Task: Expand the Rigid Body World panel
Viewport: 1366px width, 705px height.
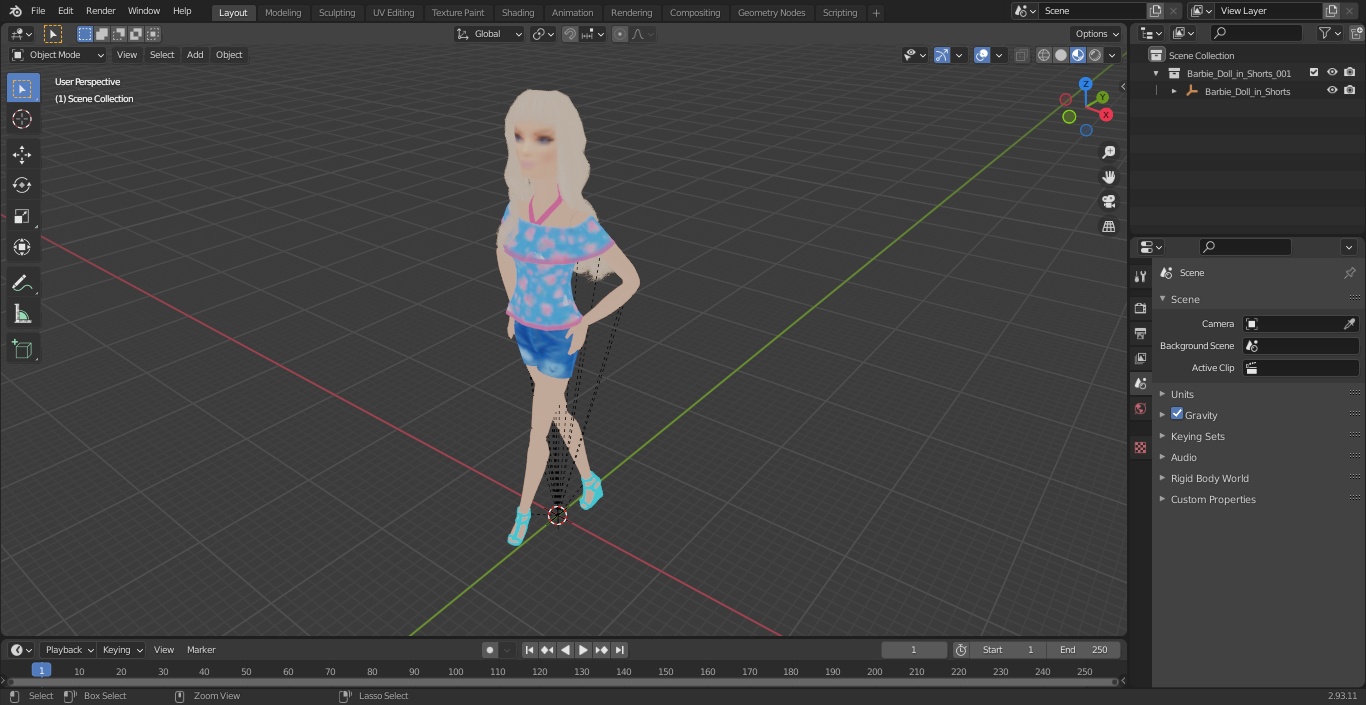Action: point(1209,478)
